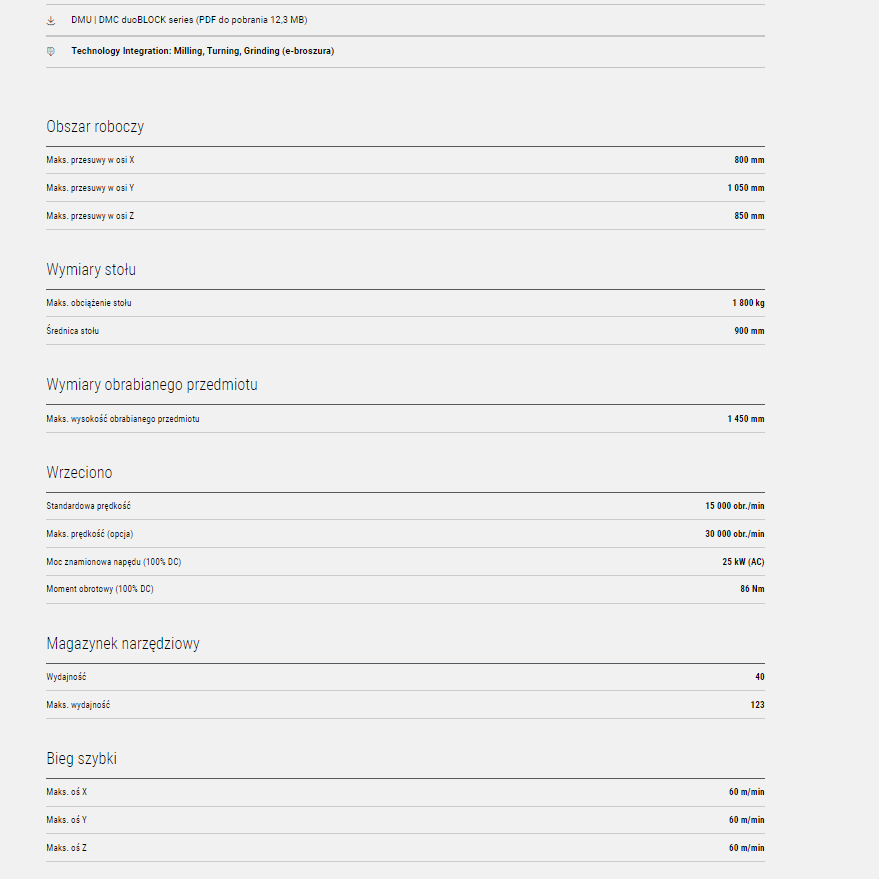Click the 1 800 kg table load value

748,303
